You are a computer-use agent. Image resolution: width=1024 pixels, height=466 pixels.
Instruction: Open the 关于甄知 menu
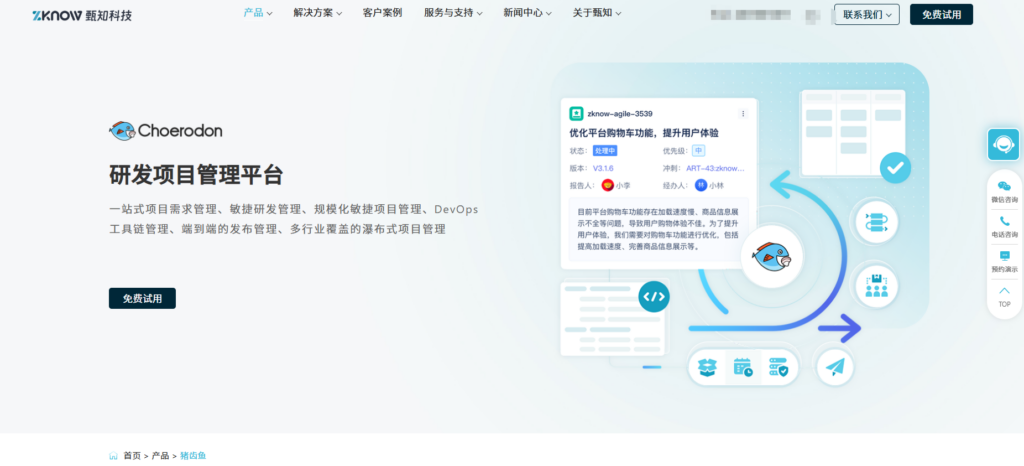(x=596, y=13)
